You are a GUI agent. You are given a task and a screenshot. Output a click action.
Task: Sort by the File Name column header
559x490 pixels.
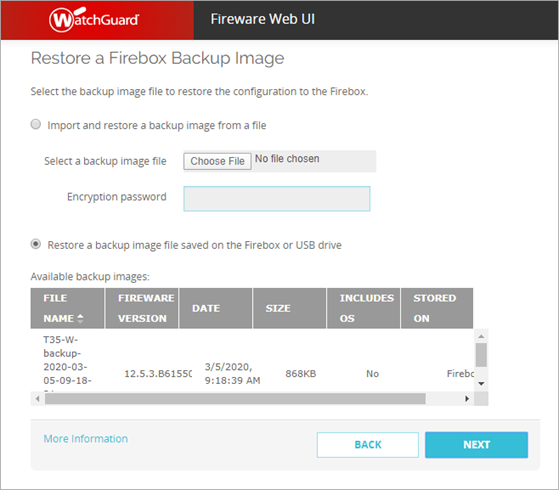(x=67, y=308)
